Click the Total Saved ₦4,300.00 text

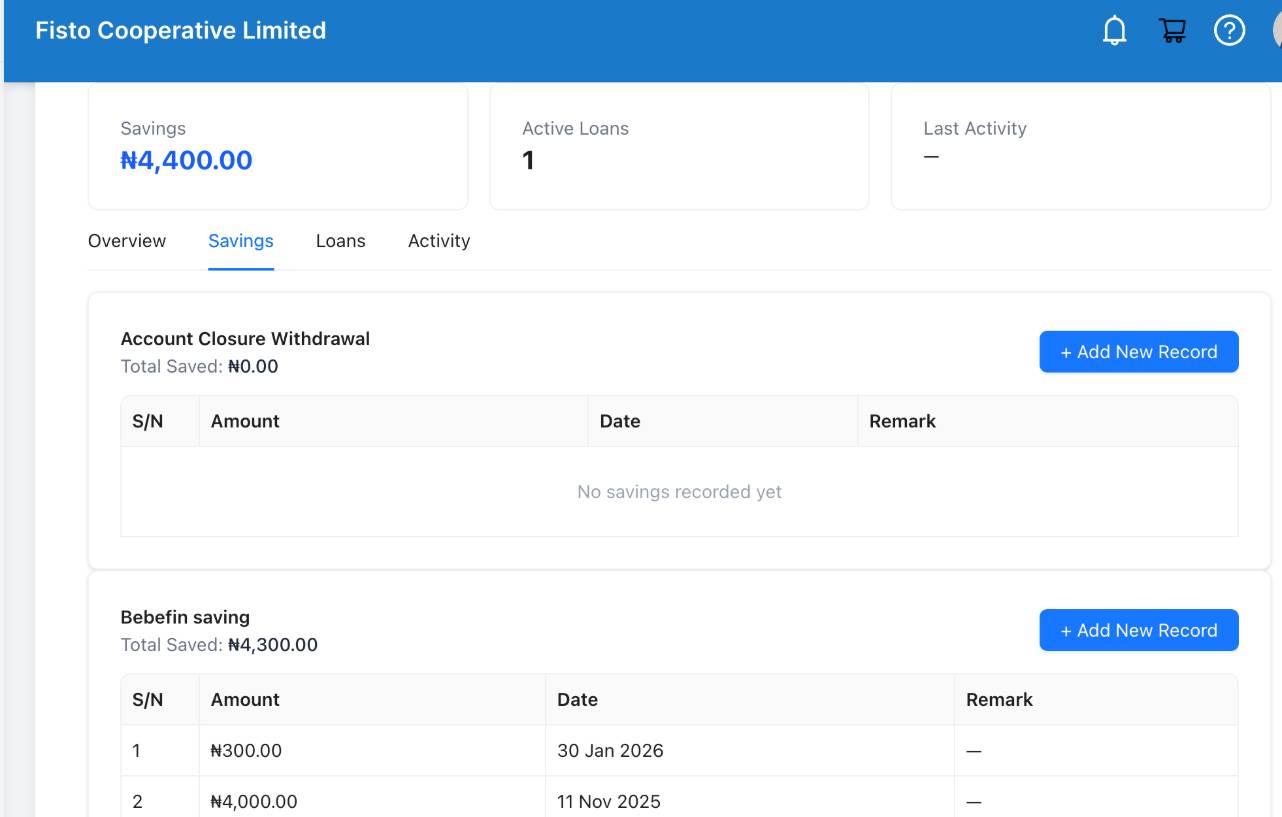pyautogui.click(x=219, y=645)
